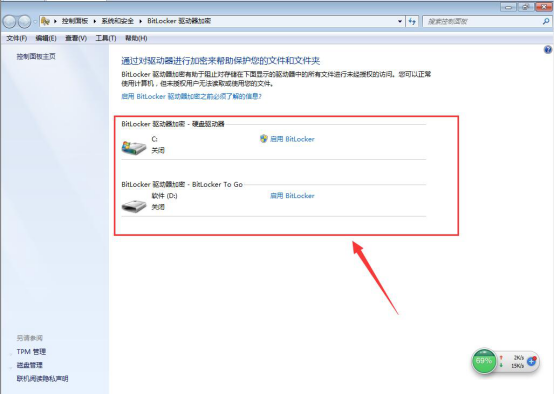Open the BitLocker pre-enable information link
This screenshot has height=394, width=554.
(191, 96)
